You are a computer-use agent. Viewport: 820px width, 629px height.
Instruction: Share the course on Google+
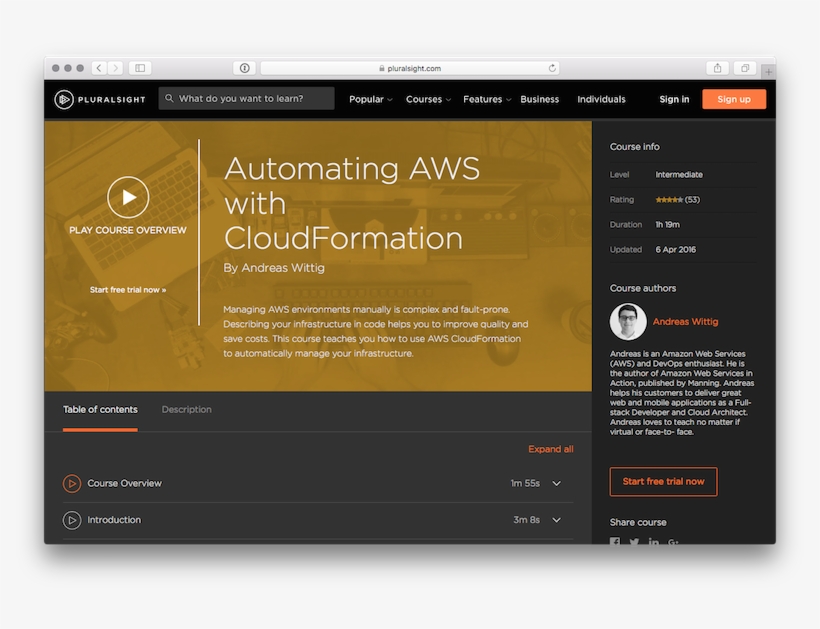tap(673, 543)
